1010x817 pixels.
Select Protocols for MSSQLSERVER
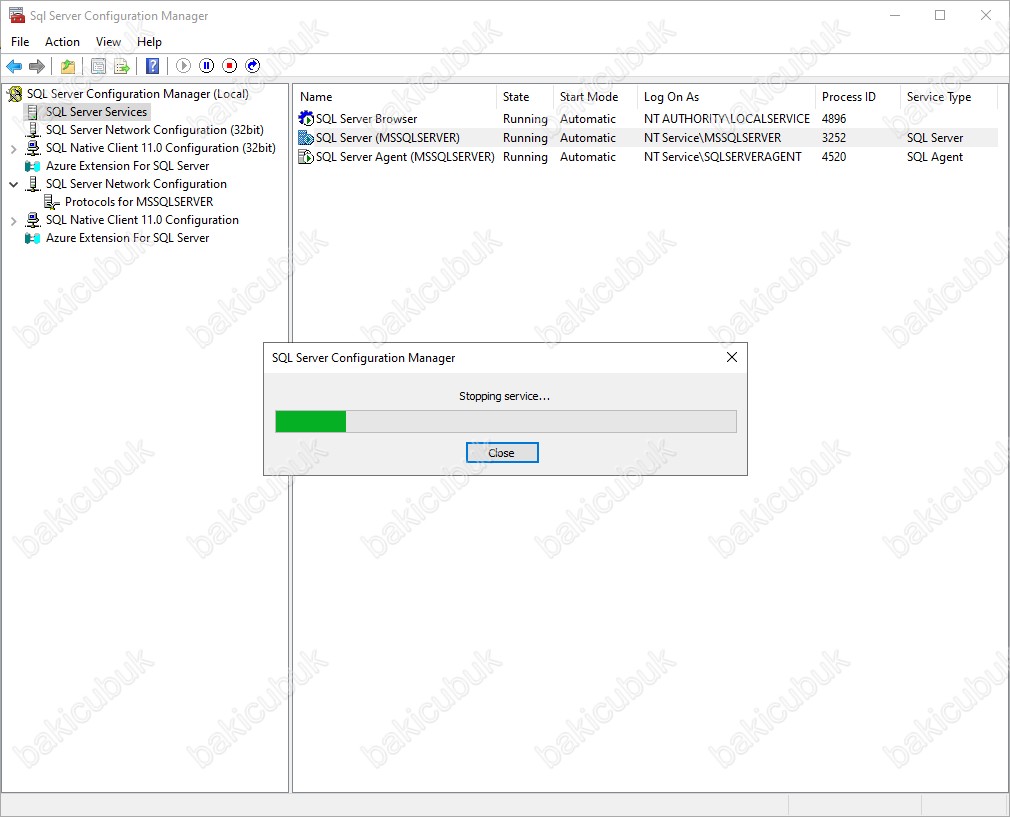tap(139, 202)
